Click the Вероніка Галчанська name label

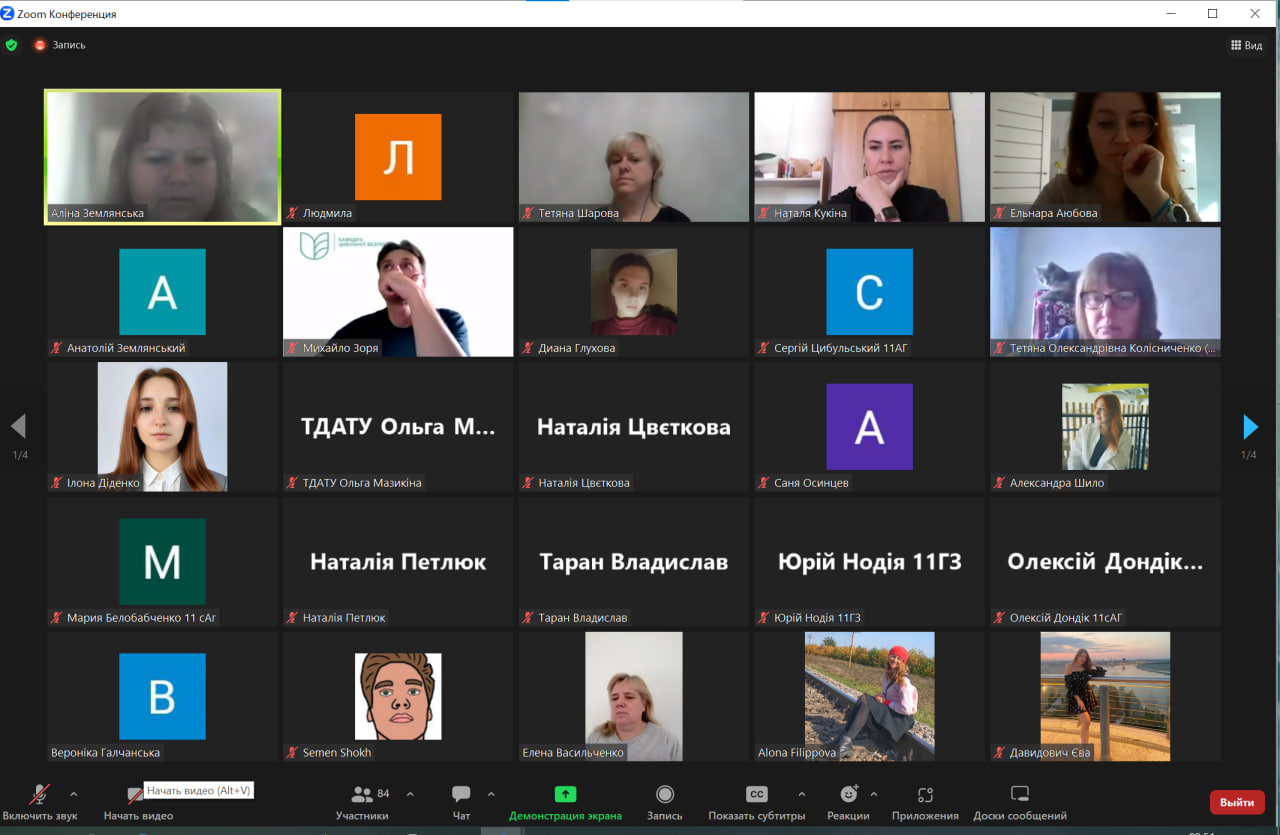point(105,753)
